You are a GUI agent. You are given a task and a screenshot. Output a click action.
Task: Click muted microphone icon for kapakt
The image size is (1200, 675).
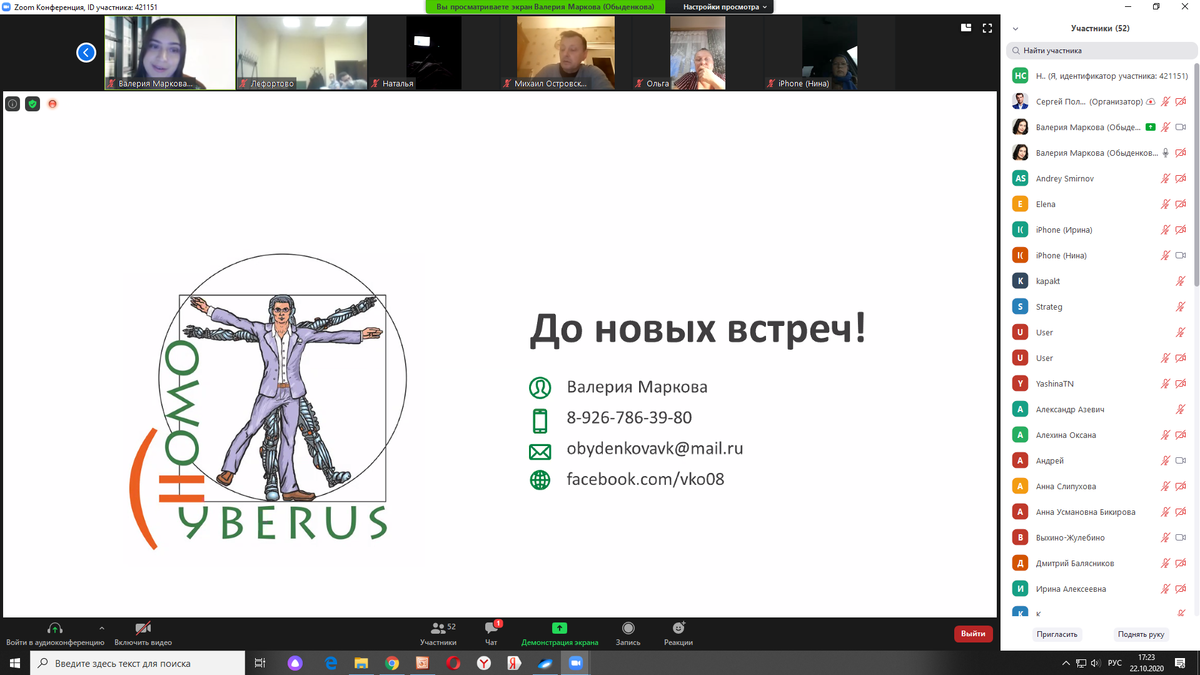click(1181, 281)
